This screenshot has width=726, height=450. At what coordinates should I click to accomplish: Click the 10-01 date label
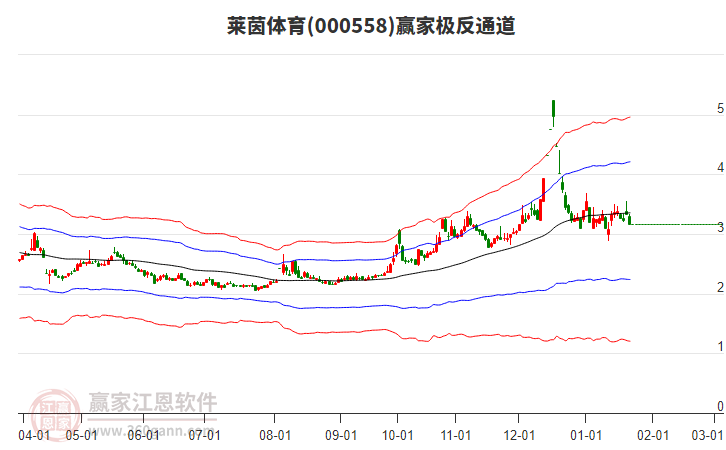(397, 436)
